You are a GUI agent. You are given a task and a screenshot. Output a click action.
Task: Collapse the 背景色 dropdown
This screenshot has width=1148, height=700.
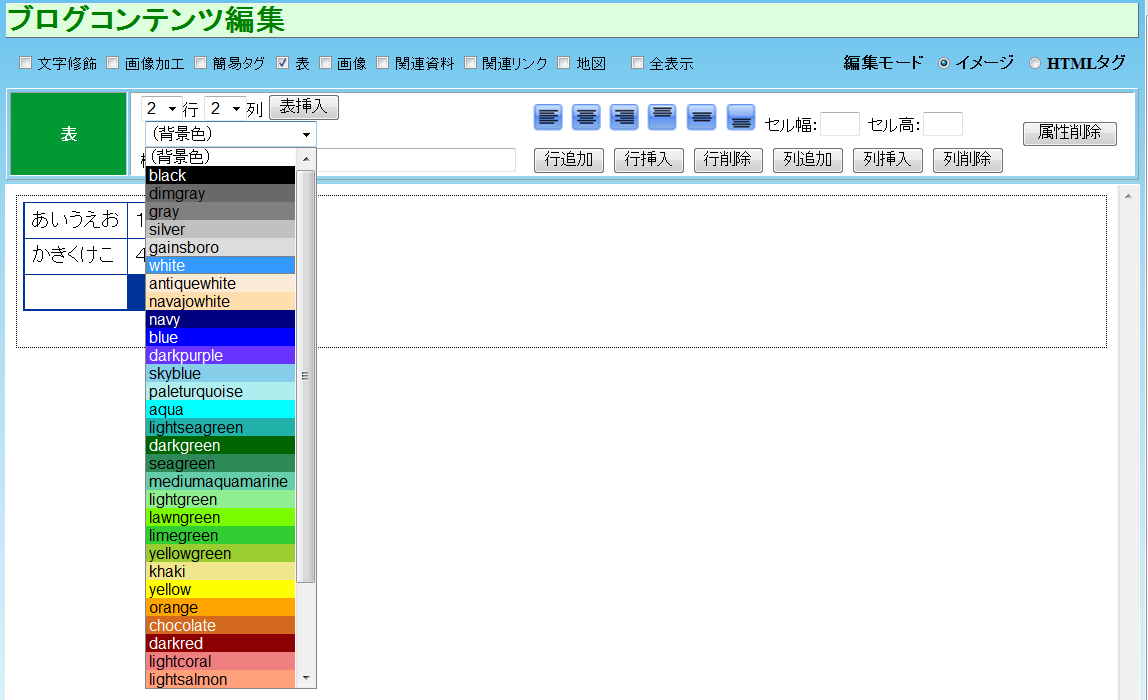pos(231,134)
